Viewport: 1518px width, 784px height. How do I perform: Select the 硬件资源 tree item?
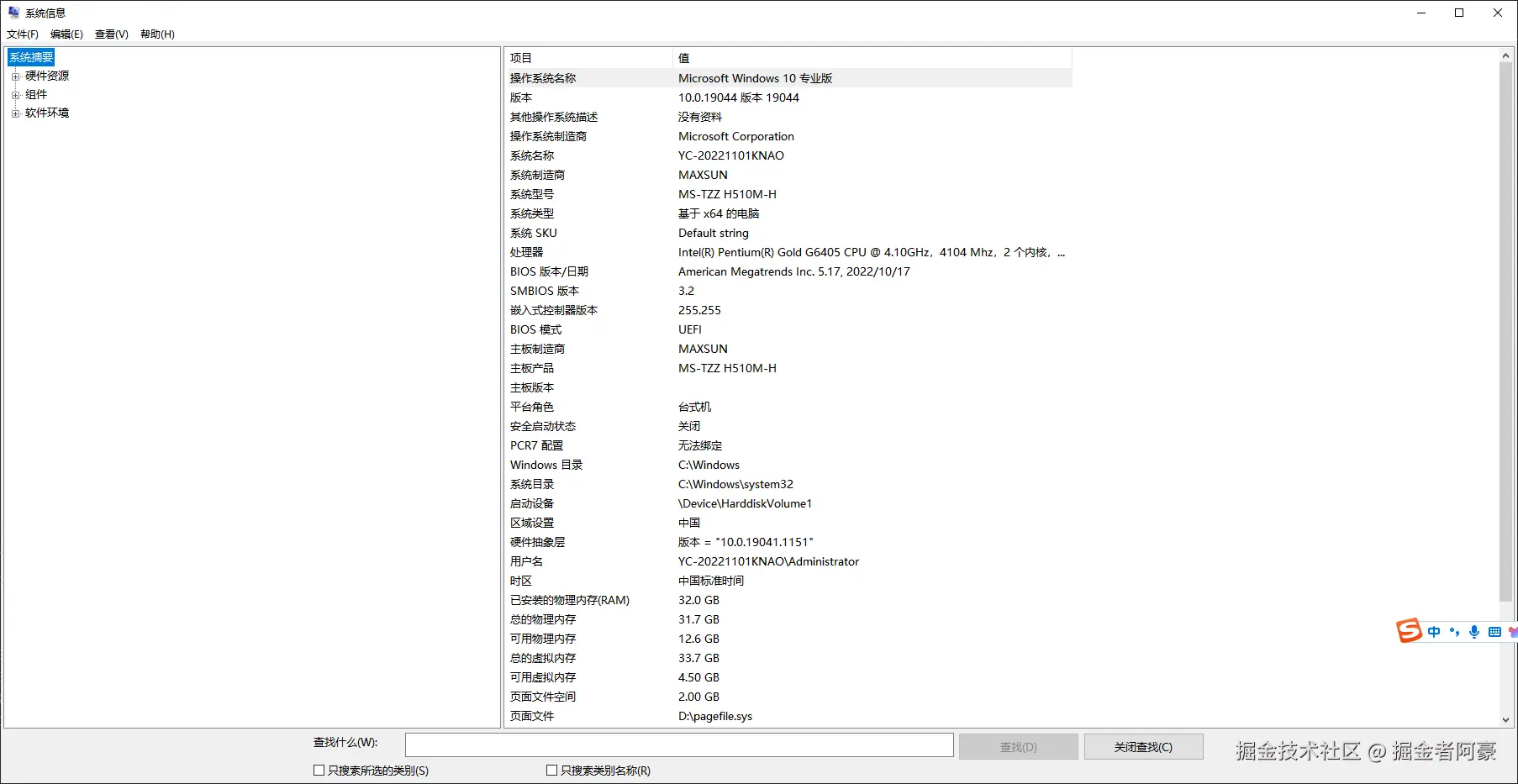[x=47, y=76]
